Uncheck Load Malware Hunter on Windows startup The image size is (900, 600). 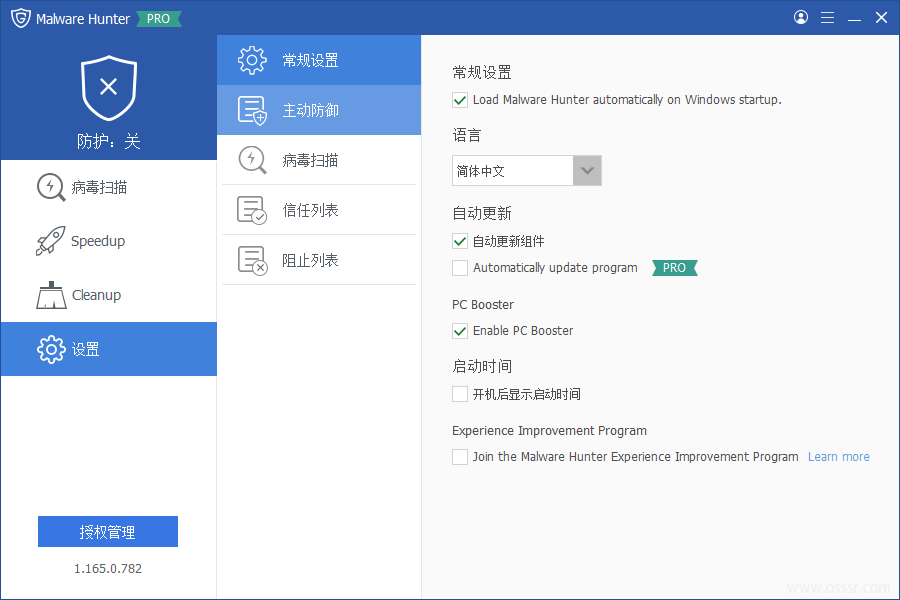[460, 100]
